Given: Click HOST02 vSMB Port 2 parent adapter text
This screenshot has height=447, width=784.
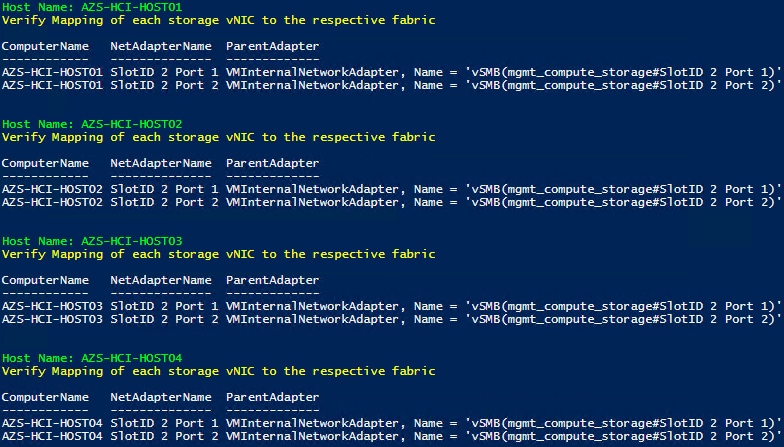Looking at the screenshot, I should (x=504, y=202).
